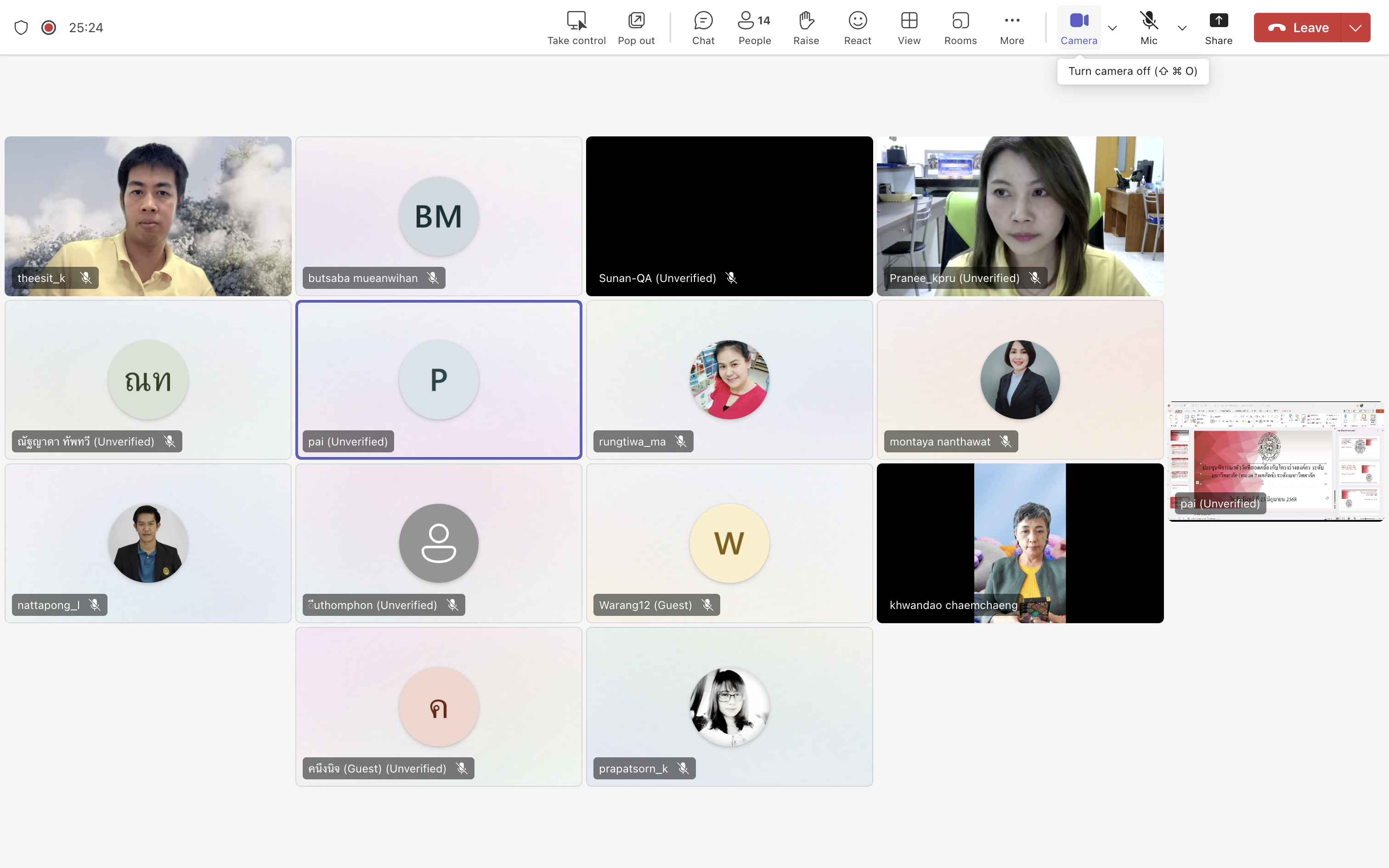Open the React emoji menu
The width and height of the screenshot is (1389, 868).
coord(858,28)
